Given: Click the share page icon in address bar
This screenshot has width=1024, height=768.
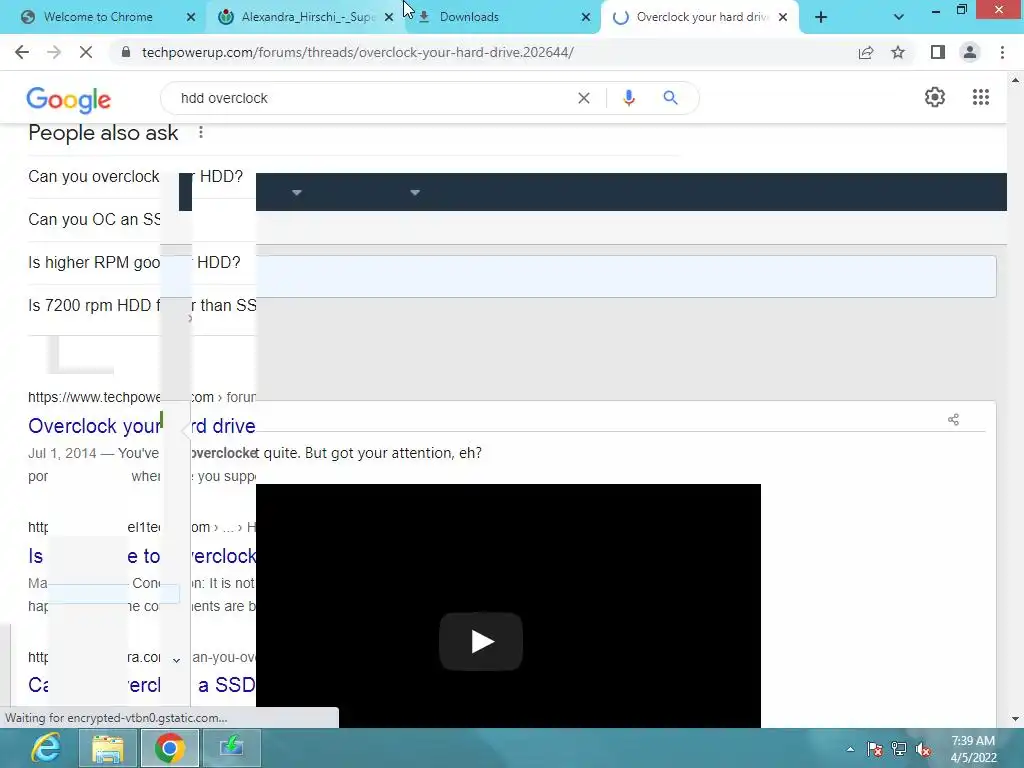Looking at the screenshot, I should (866, 52).
